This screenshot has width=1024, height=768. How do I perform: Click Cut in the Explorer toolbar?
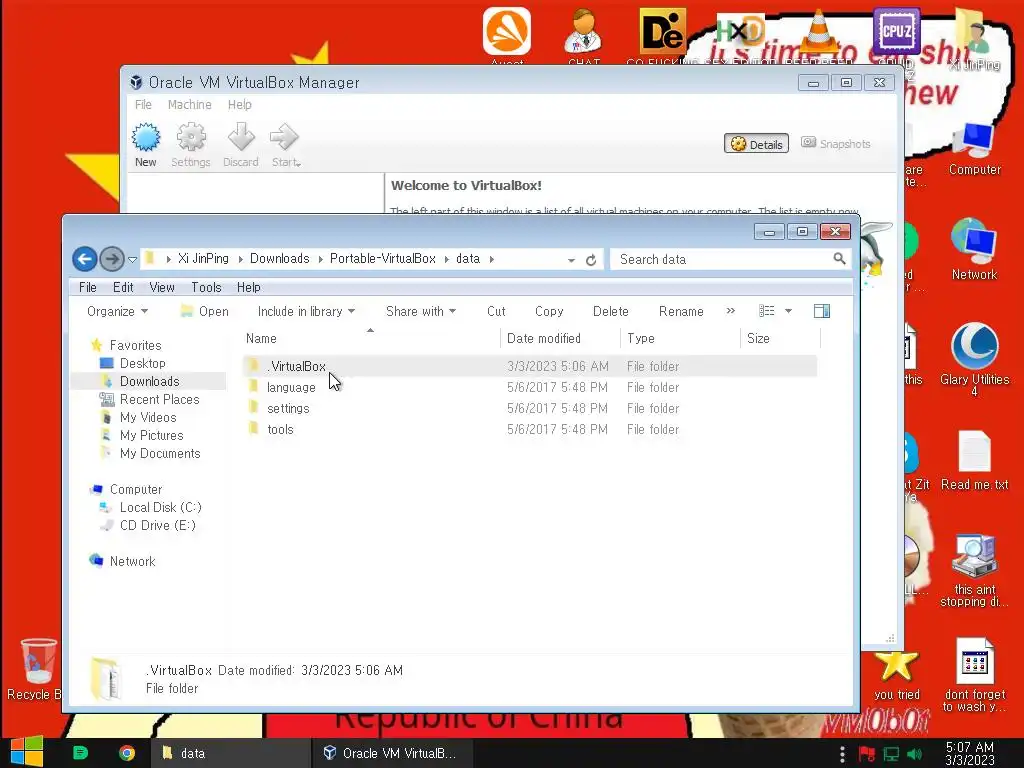coord(496,312)
